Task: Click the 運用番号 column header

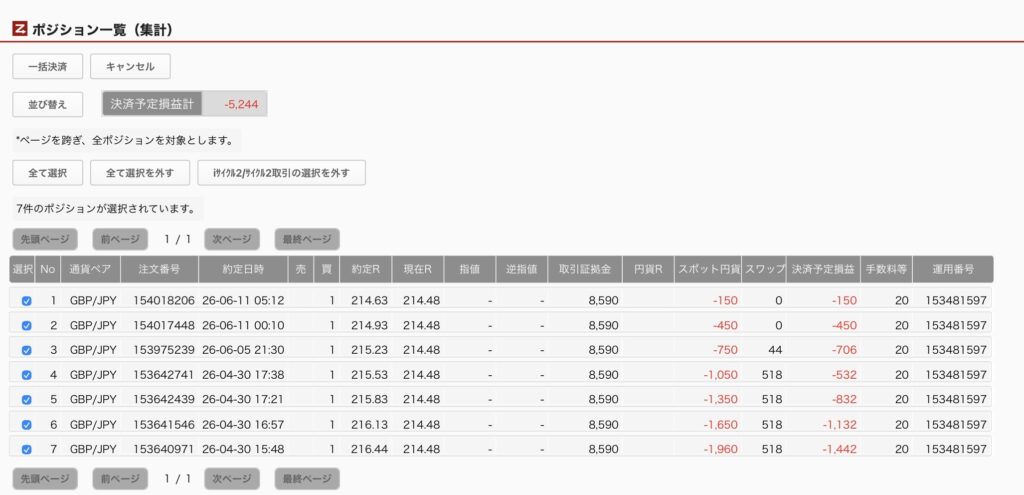Action: coord(953,269)
